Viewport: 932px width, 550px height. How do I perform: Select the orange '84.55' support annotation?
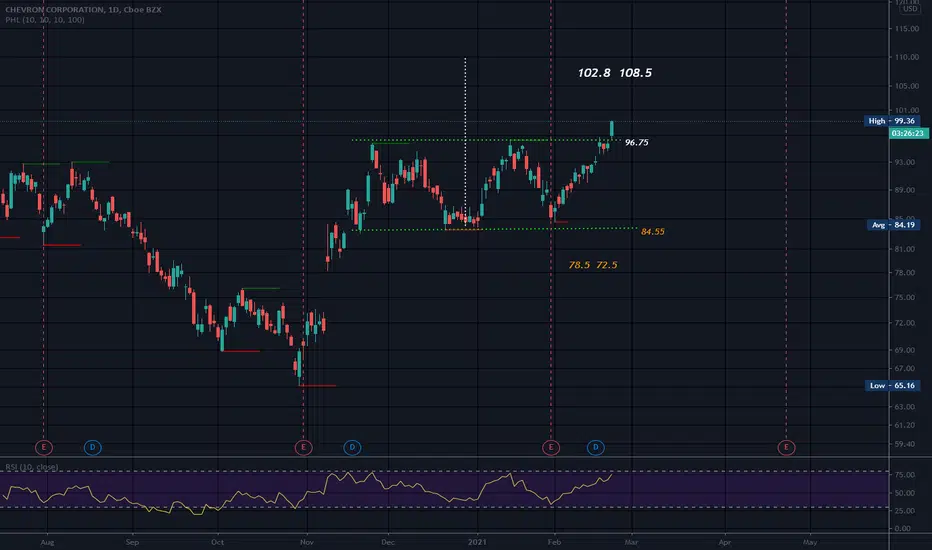coord(653,232)
